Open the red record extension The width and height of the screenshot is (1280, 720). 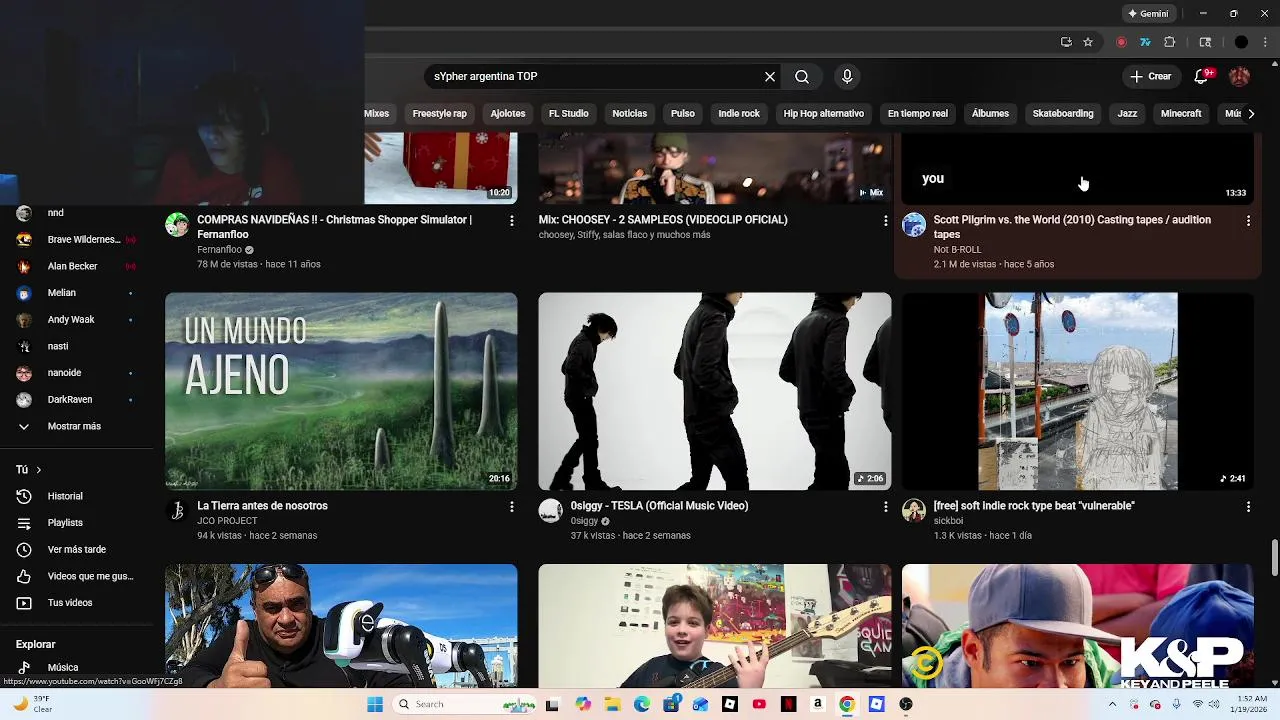point(1121,42)
